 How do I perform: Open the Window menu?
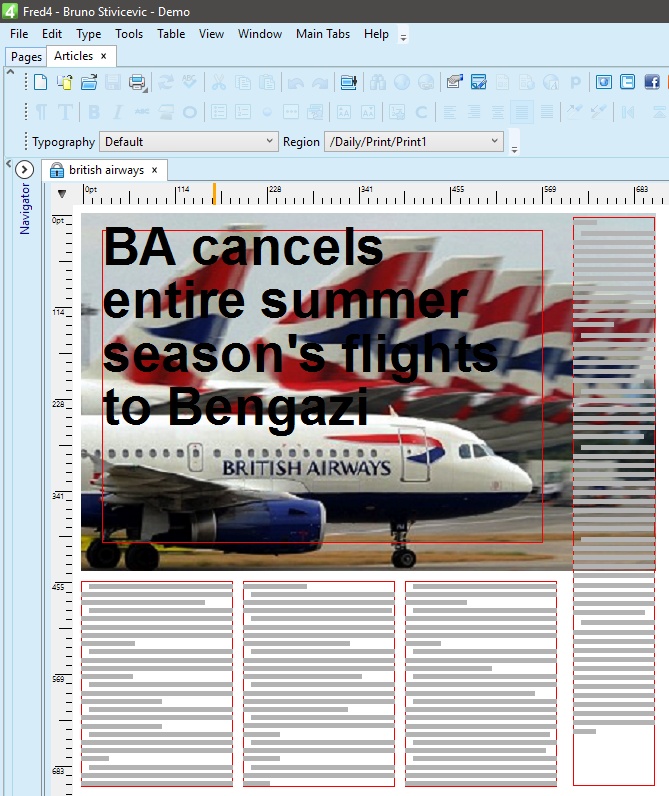260,34
